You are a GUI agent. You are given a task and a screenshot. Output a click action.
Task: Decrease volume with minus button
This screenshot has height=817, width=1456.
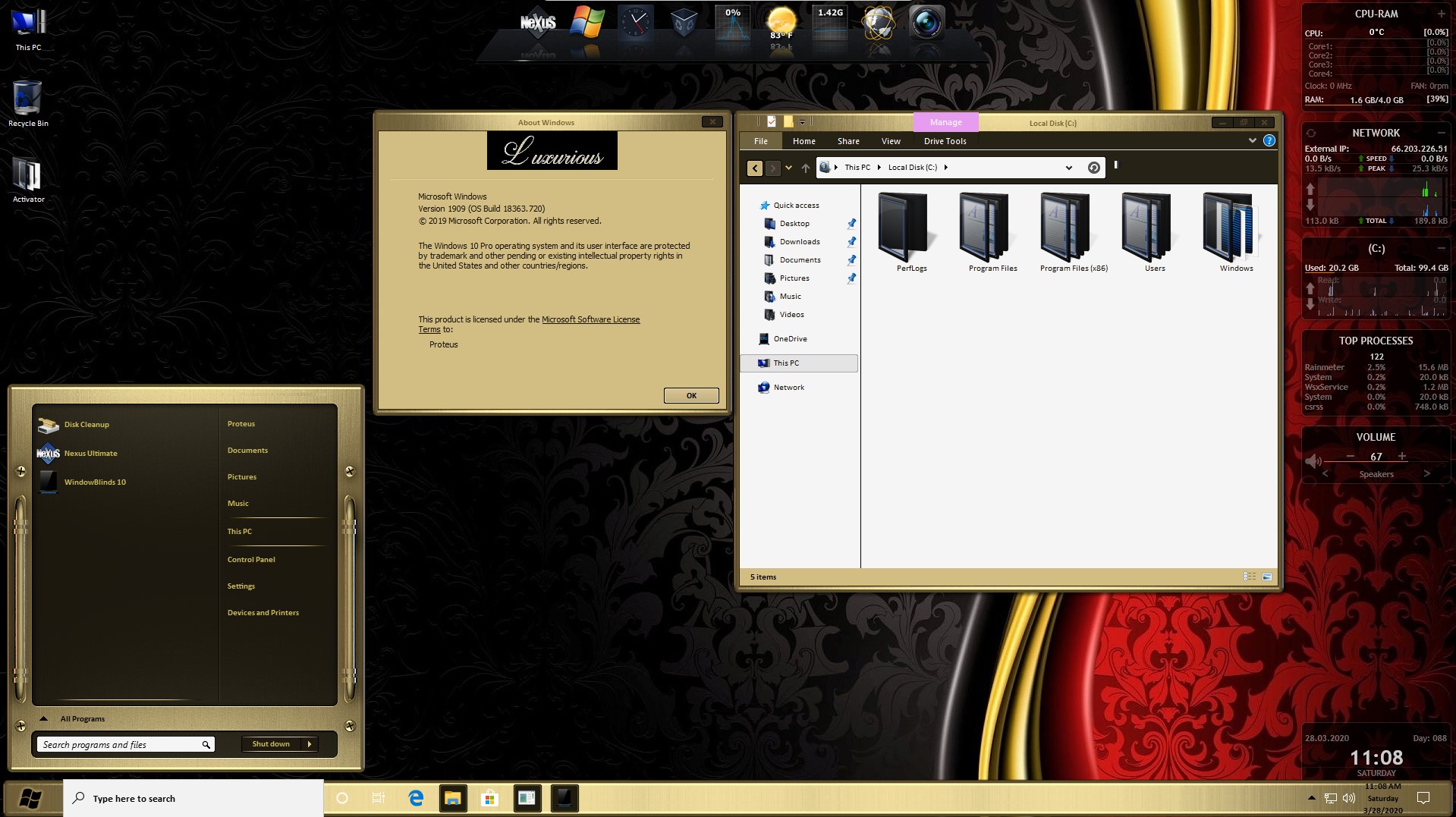1351,456
